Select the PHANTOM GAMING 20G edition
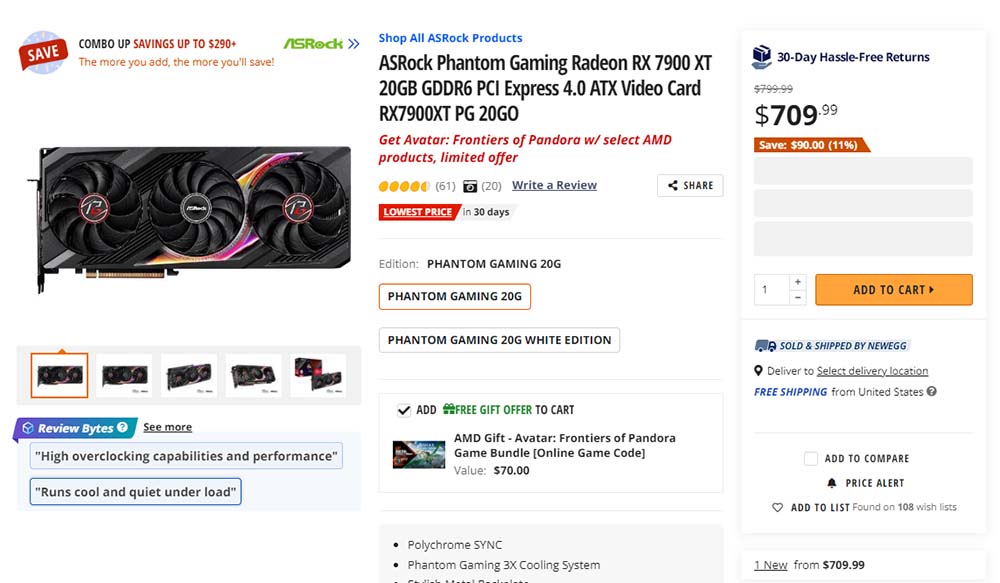The height and width of the screenshot is (583, 1000). [x=454, y=296]
